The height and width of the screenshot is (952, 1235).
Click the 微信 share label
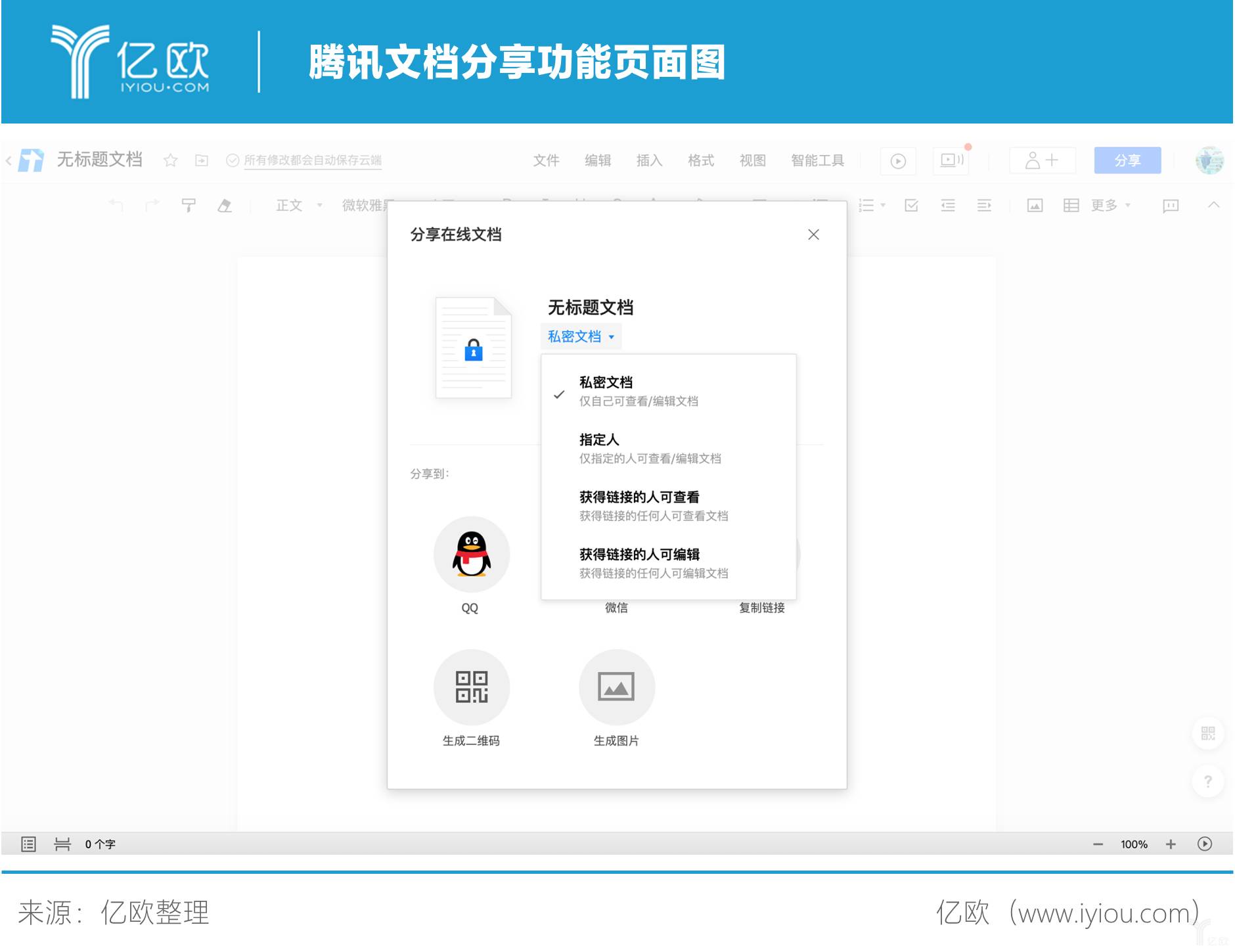[616, 608]
